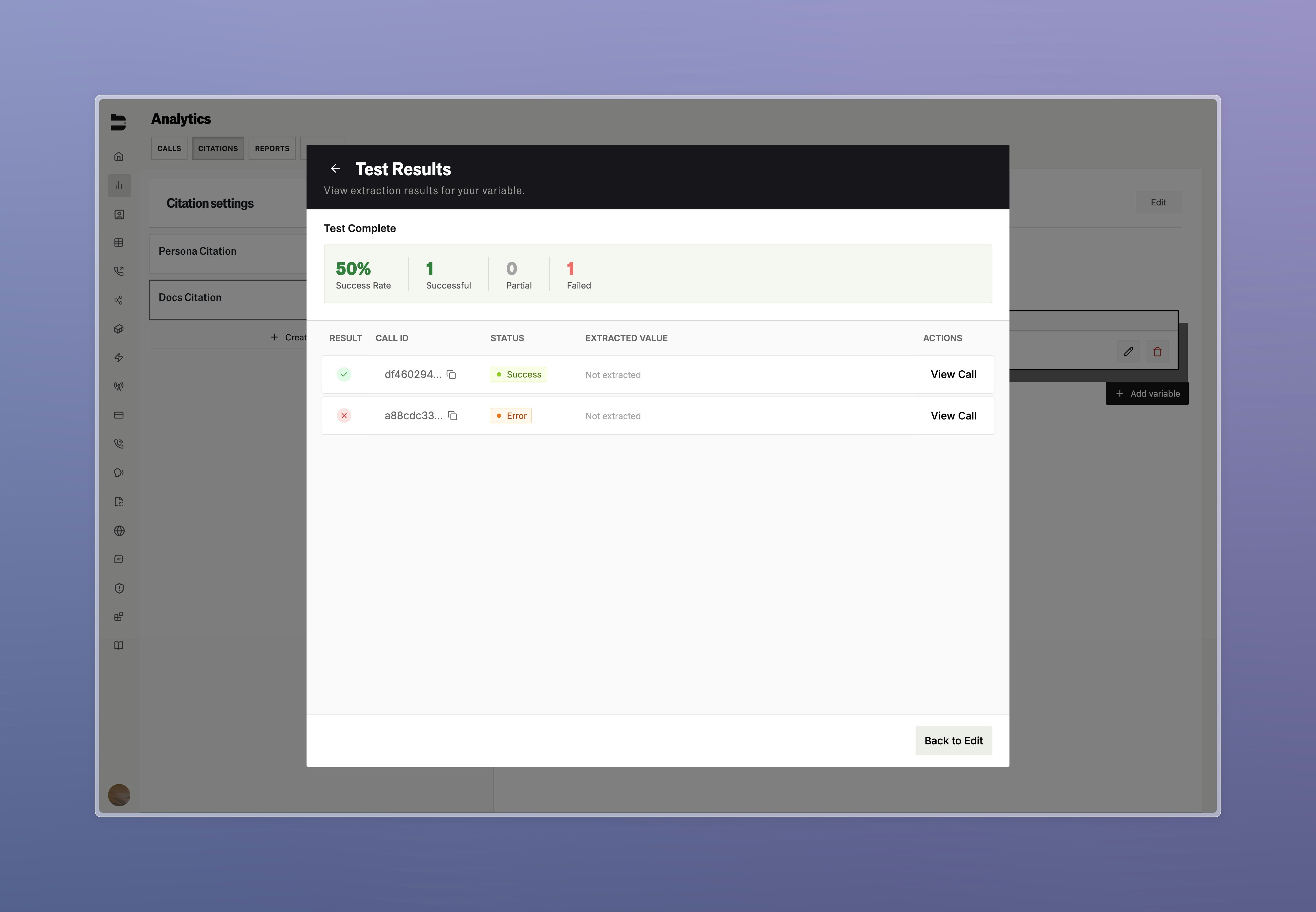The width and height of the screenshot is (1316, 912).
Task: Open the Globe sidebar icon
Action: [x=119, y=530]
